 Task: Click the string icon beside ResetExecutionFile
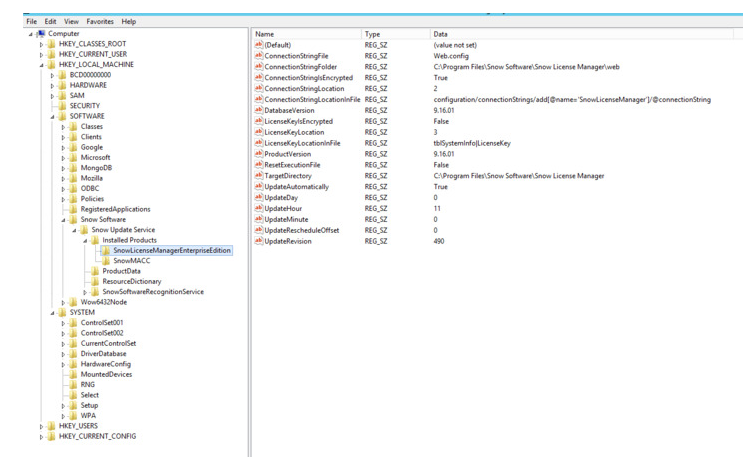(259, 165)
